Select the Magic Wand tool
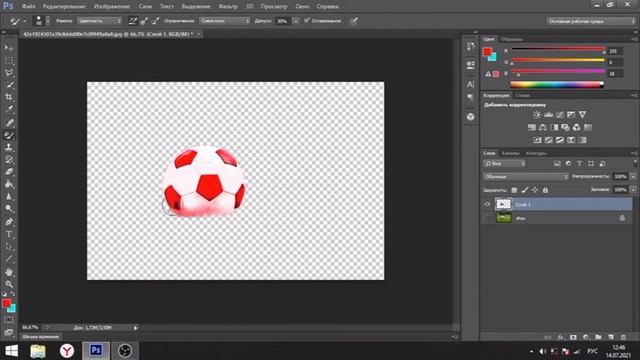The height and width of the screenshot is (360, 640). pyautogui.click(x=9, y=85)
